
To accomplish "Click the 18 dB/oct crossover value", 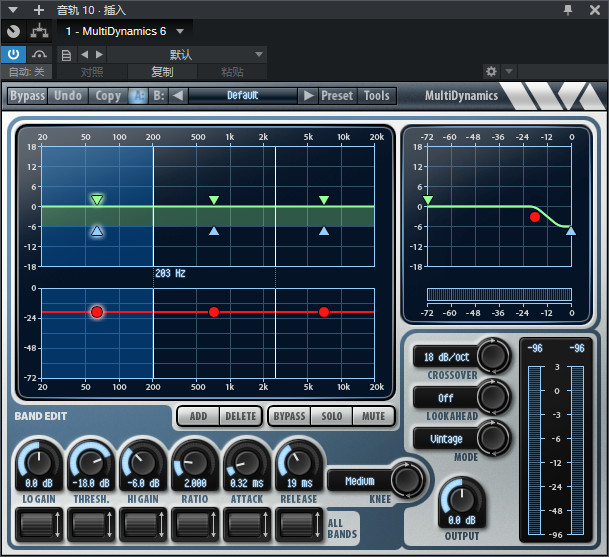I will click(x=446, y=357).
